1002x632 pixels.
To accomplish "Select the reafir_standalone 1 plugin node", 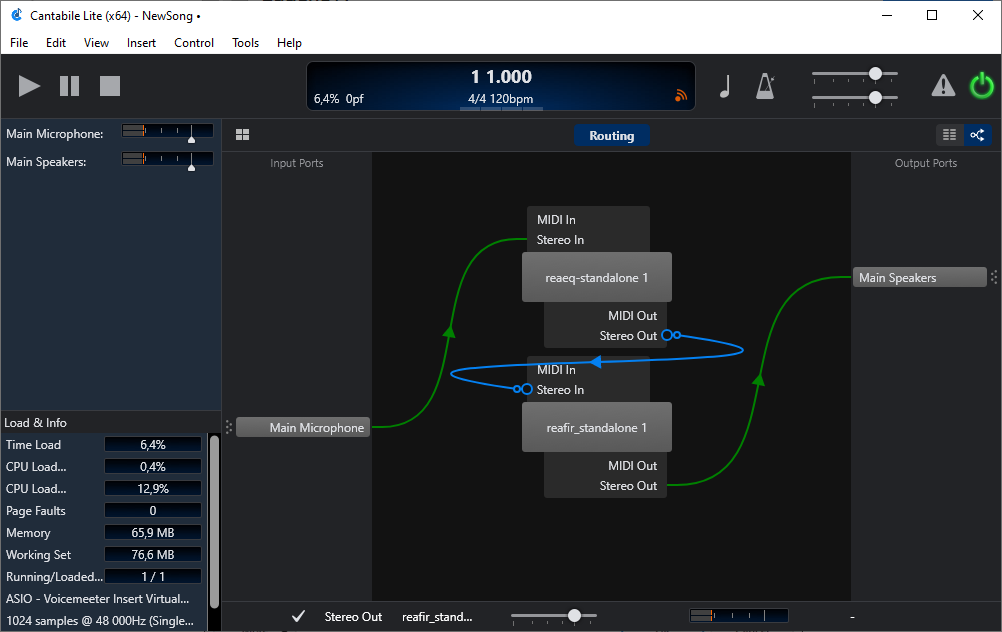I will (596, 428).
